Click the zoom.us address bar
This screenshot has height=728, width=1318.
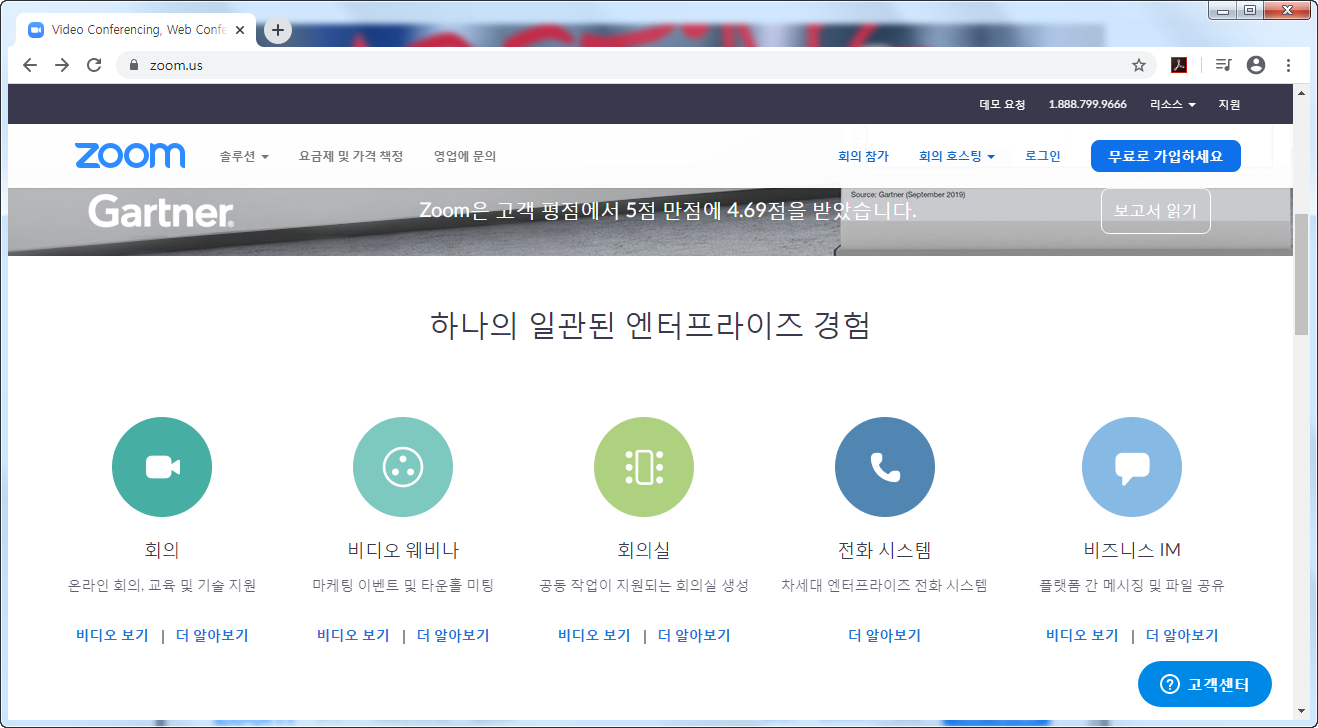[x=634, y=65]
